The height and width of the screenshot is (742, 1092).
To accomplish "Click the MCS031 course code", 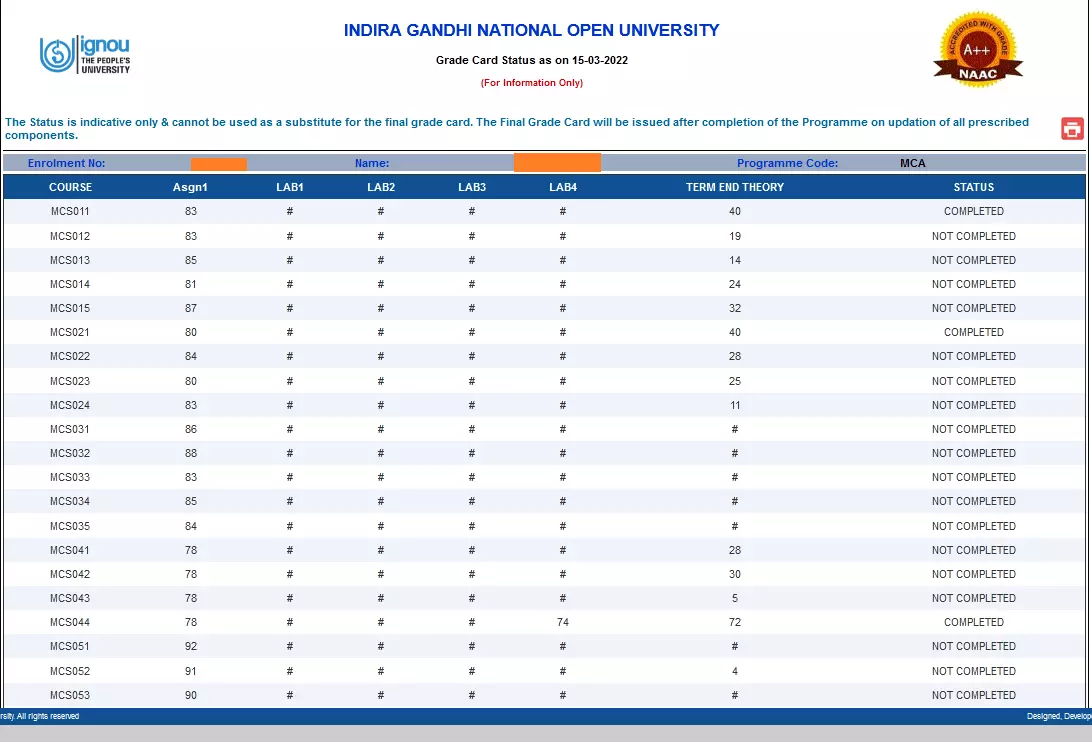I will [70, 429].
